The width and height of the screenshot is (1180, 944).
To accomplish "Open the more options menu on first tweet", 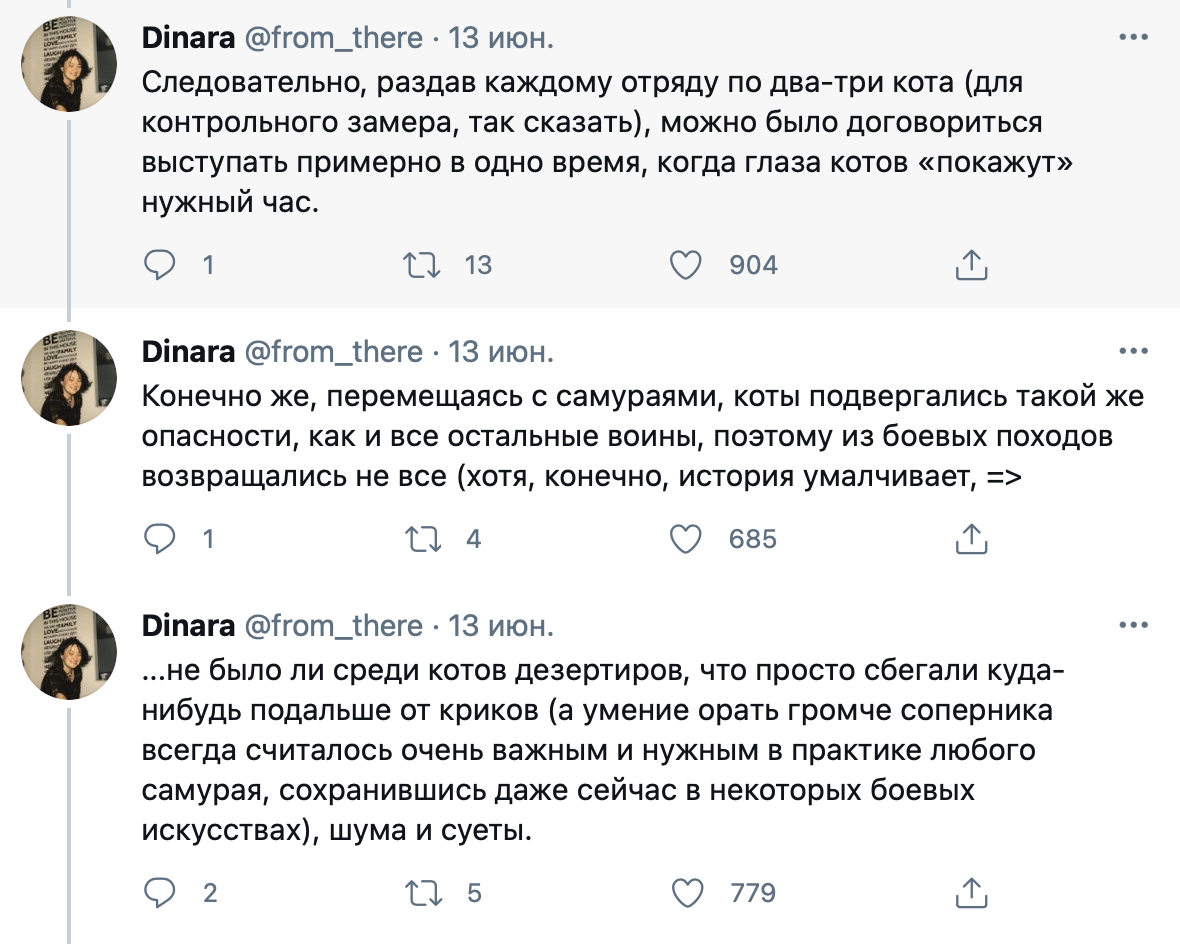I will click(x=1133, y=37).
